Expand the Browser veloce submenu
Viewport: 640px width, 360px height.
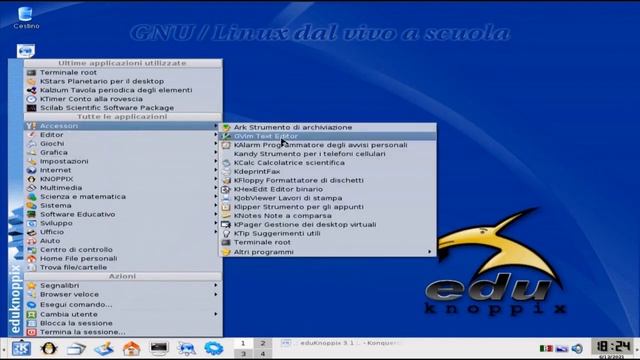(123, 295)
